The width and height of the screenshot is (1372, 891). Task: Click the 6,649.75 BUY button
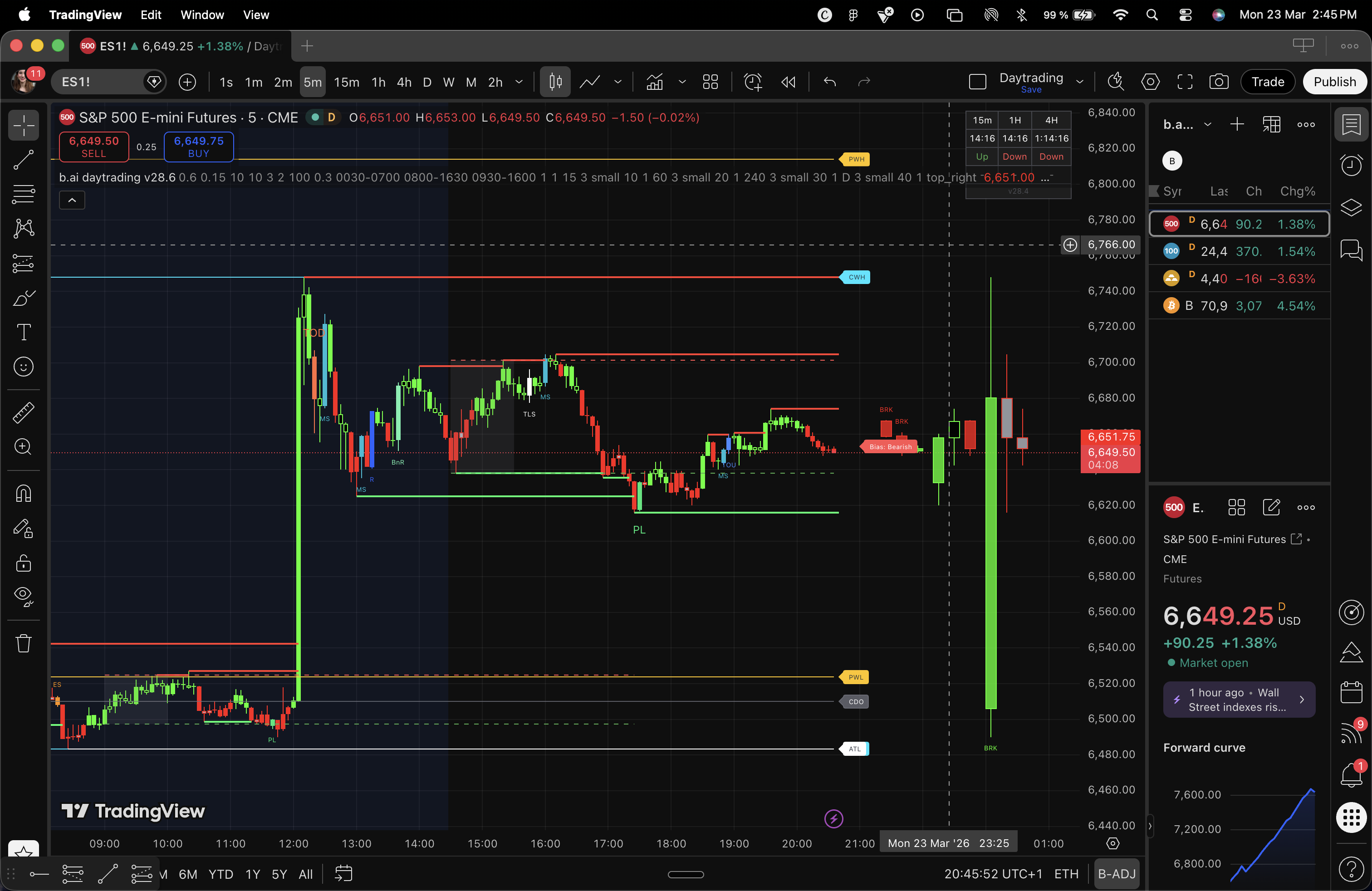(x=198, y=147)
